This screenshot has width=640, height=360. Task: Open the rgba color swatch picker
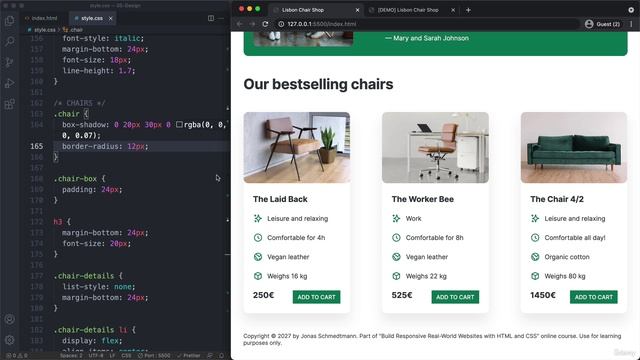pyautogui.click(x=179, y=124)
